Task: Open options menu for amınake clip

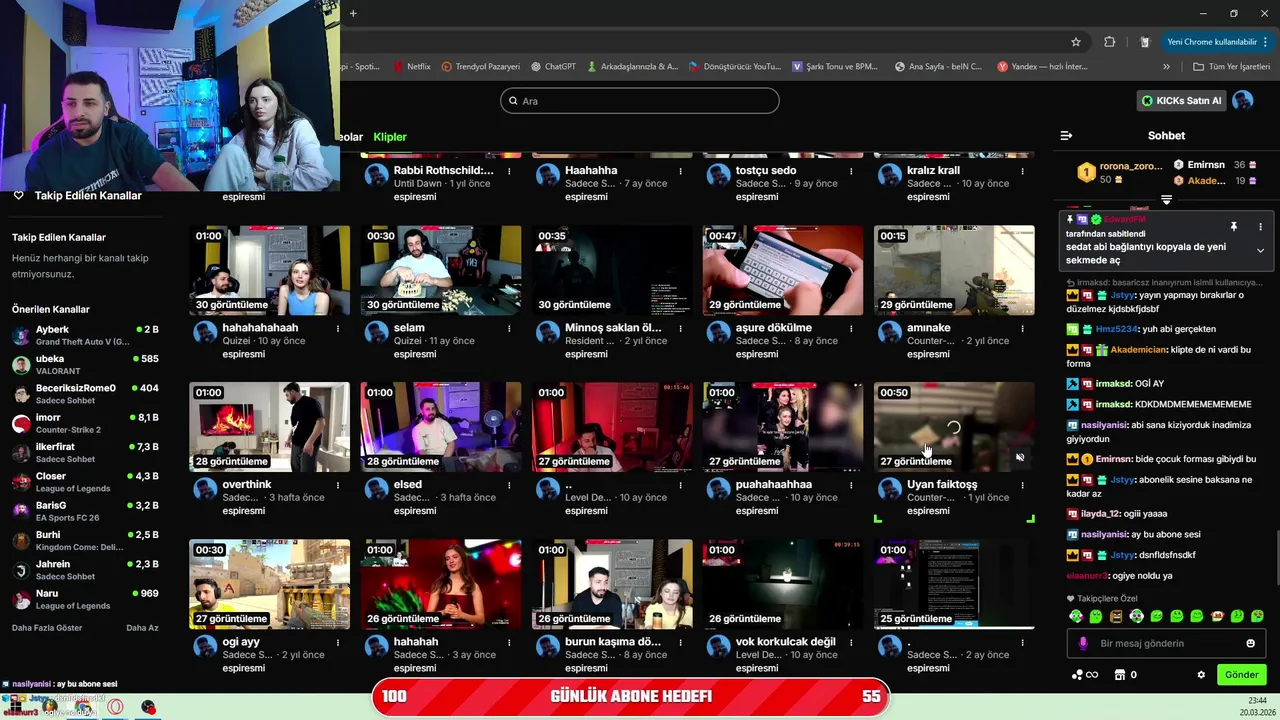Action: coord(1022,328)
